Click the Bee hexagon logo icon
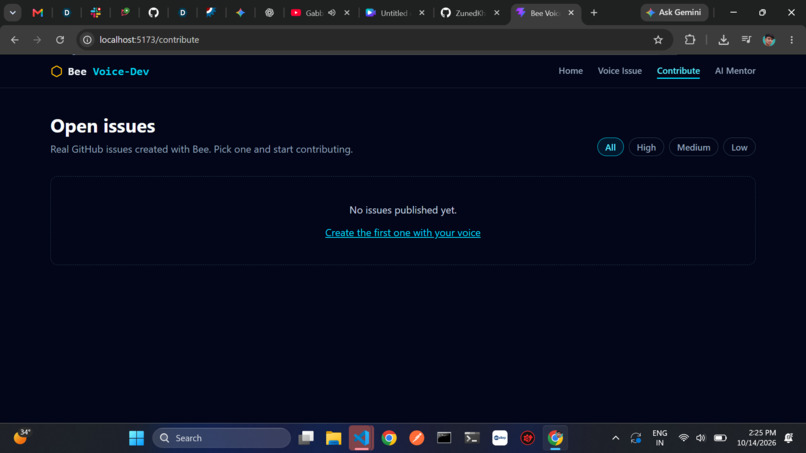The width and height of the screenshot is (806, 453). pos(57,71)
